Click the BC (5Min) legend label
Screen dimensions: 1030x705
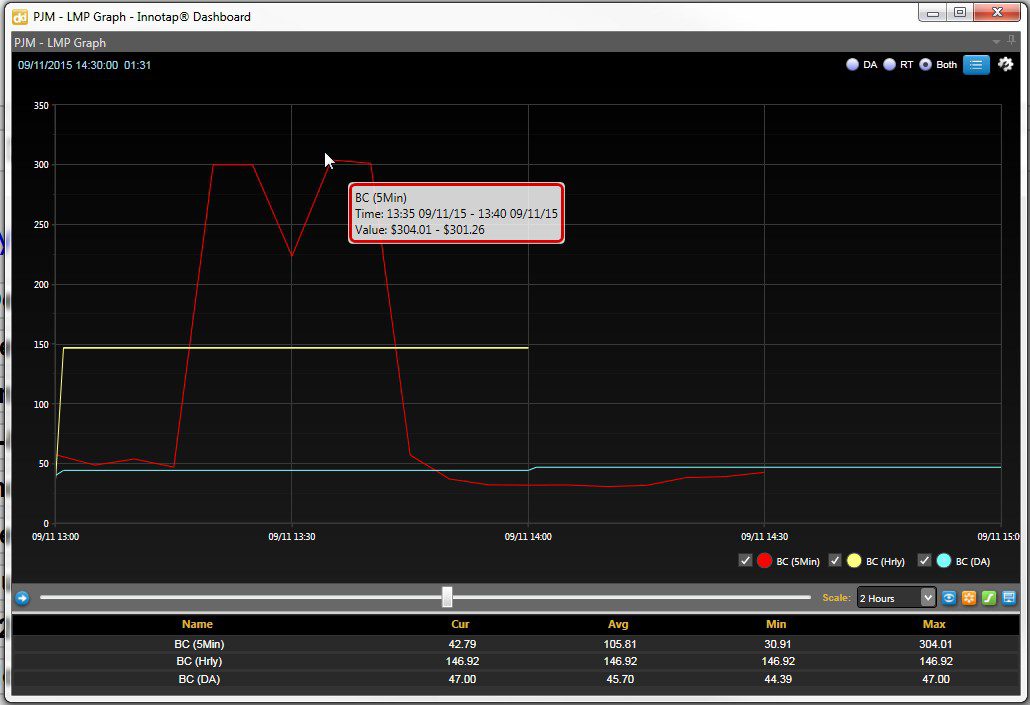797,561
